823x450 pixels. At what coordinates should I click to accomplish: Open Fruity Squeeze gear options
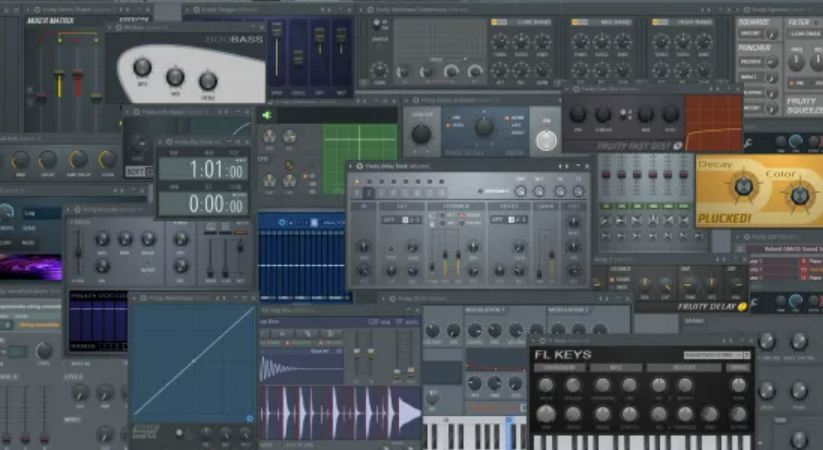tap(746, 9)
